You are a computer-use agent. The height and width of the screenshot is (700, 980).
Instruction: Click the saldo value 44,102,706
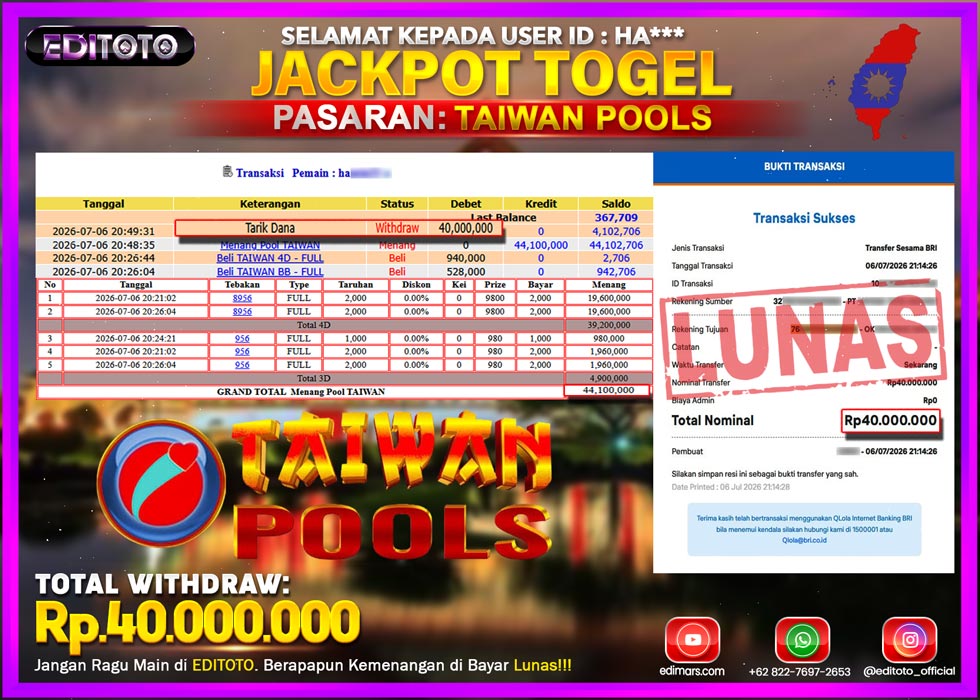(616, 245)
